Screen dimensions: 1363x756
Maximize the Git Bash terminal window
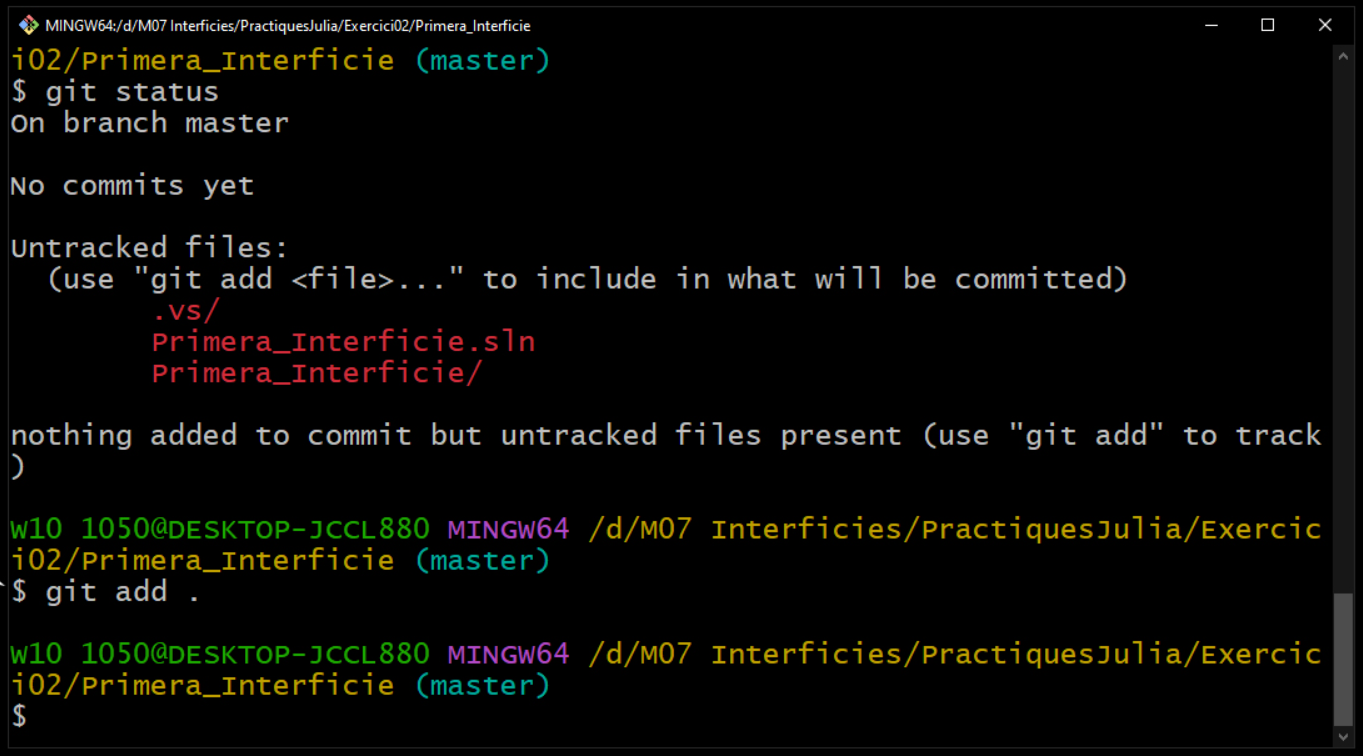point(1268,25)
